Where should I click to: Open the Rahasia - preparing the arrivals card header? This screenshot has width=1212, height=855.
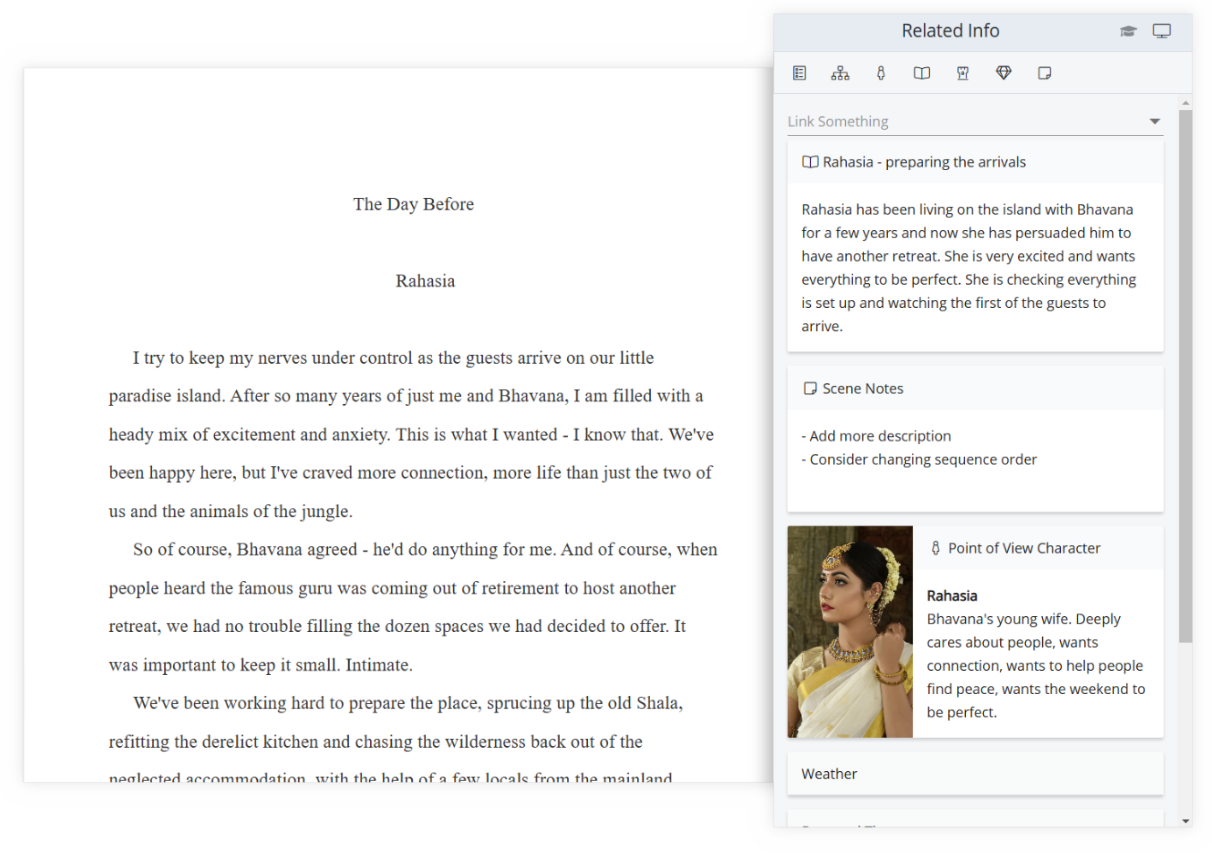click(975, 162)
